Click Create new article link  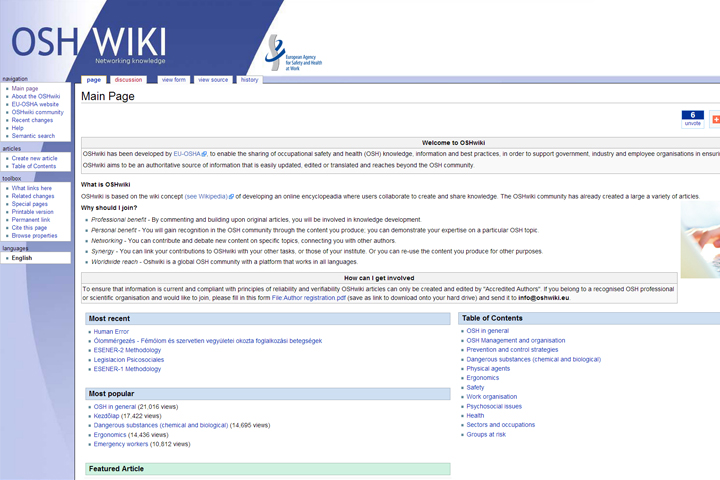(34, 158)
